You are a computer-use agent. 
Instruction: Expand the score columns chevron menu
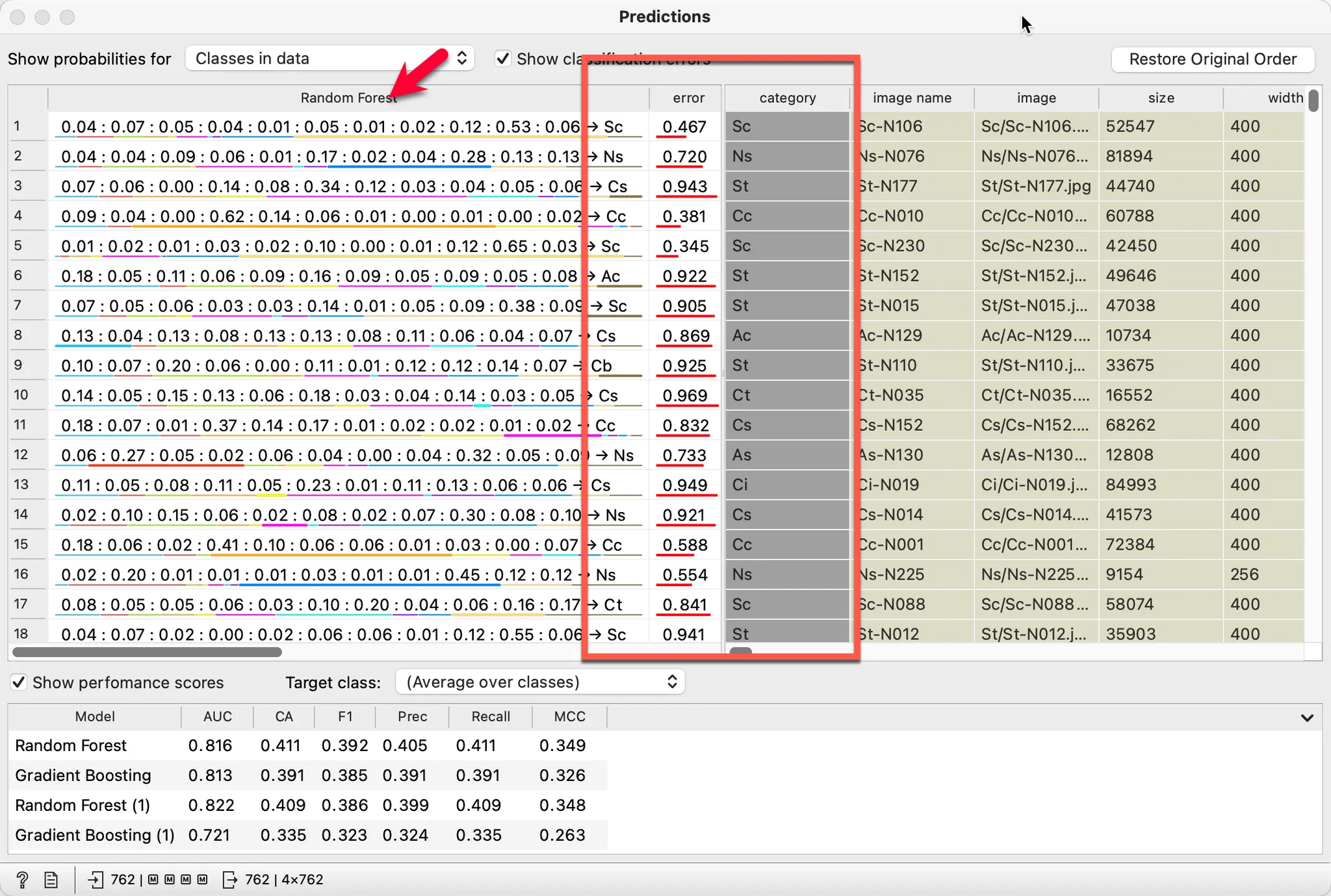[1307, 718]
